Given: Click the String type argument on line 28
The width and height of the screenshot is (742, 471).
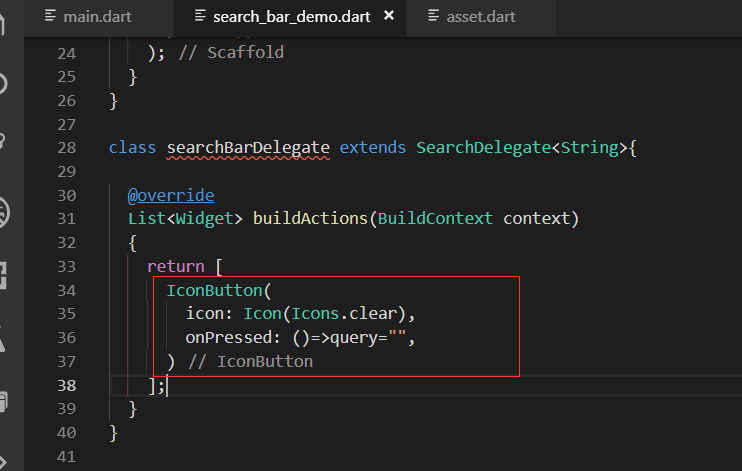Looking at the screenshot, I should (x=590, y=148).
